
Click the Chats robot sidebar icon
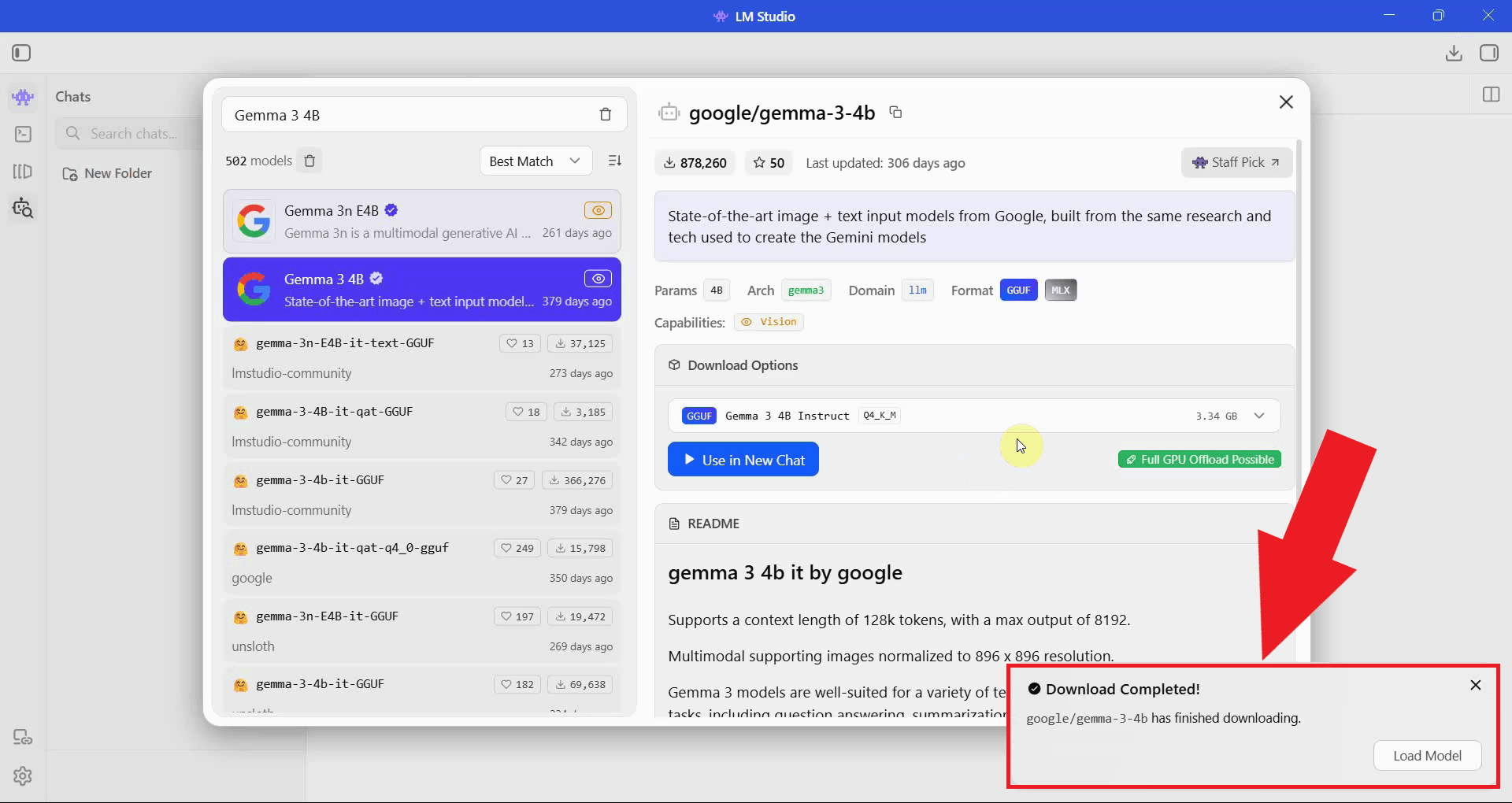[x=23, y=97]
